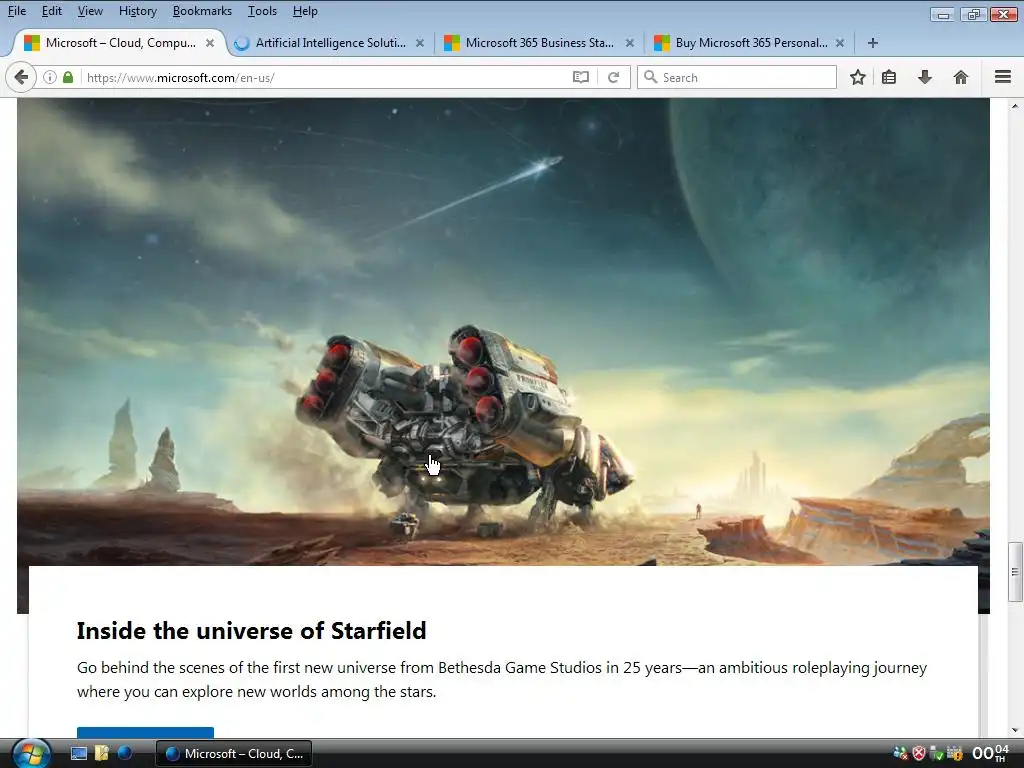
Task: Click the page scrollbar thumb
Action: point(1014,571)
